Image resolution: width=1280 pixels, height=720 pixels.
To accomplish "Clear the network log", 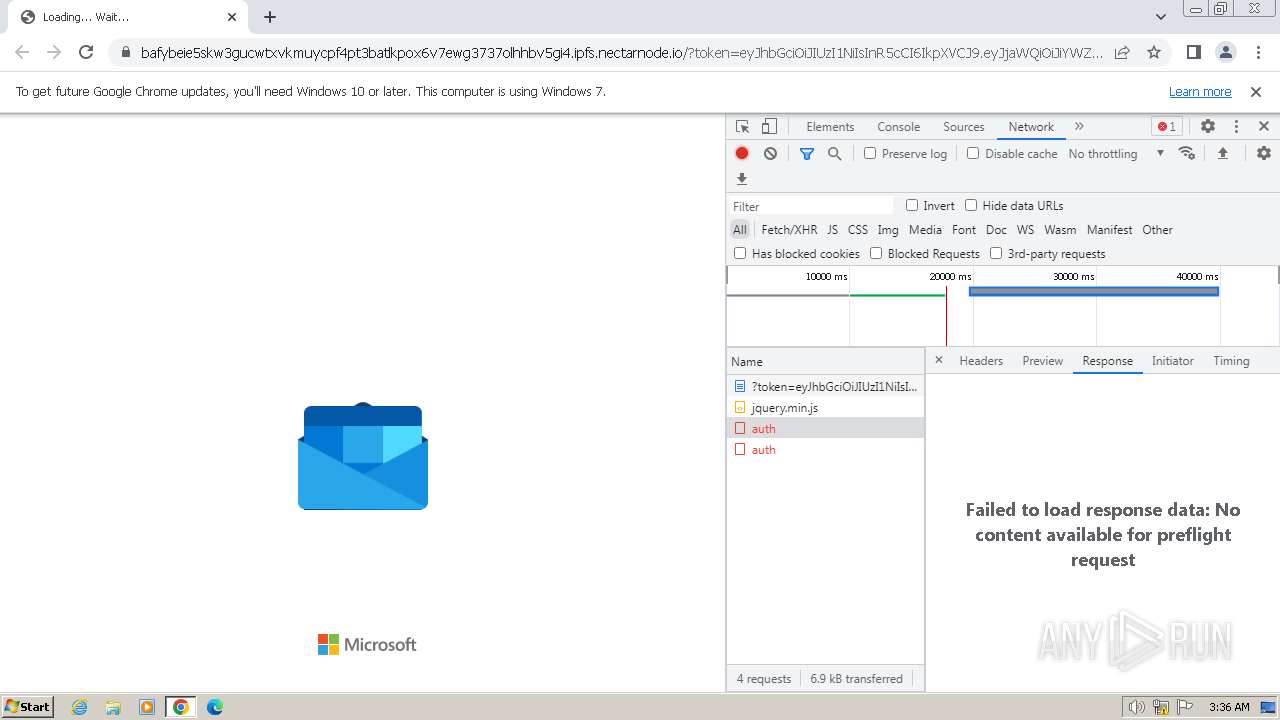I will (x=770, y=153).
